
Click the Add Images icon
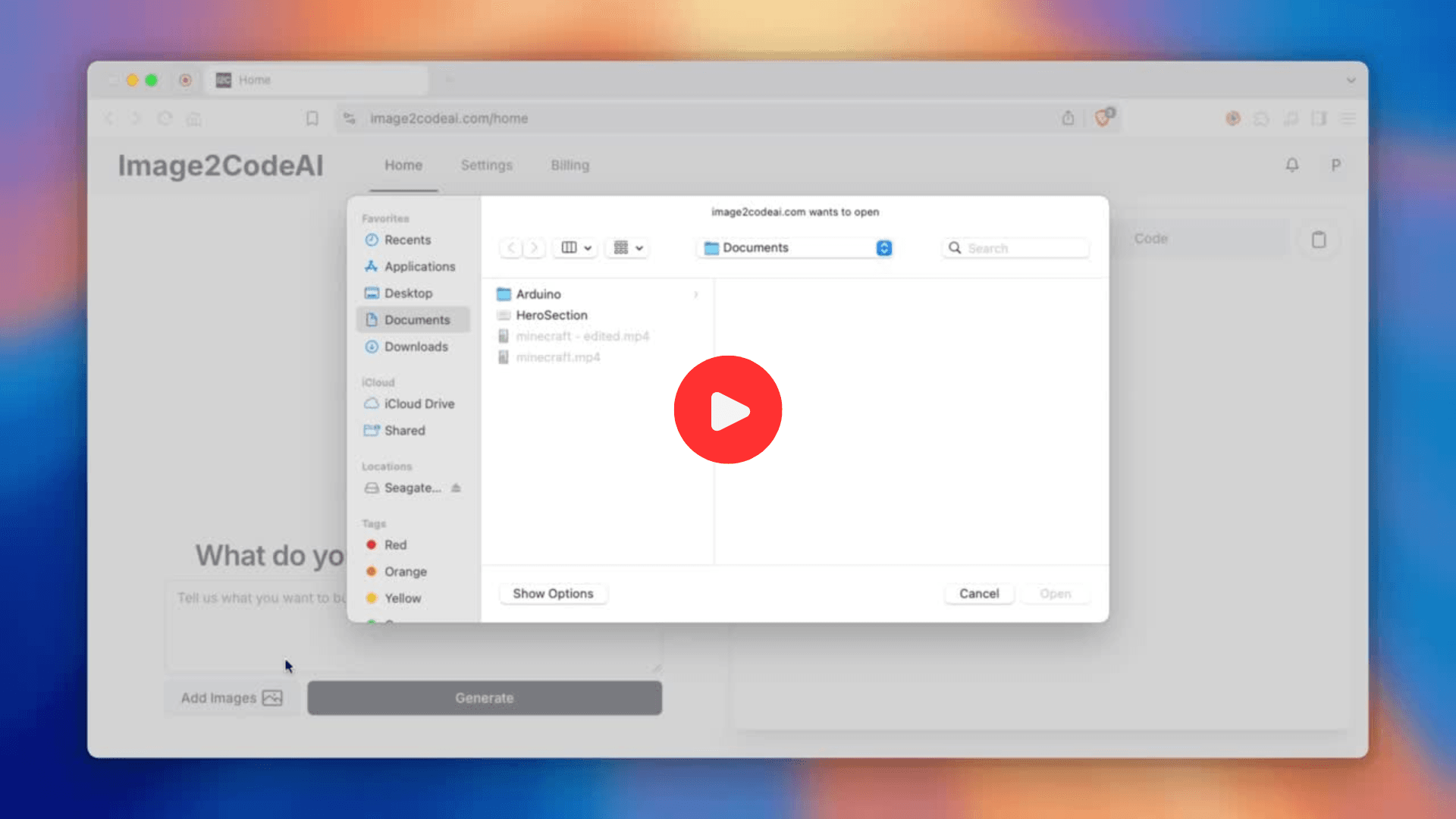272,697
